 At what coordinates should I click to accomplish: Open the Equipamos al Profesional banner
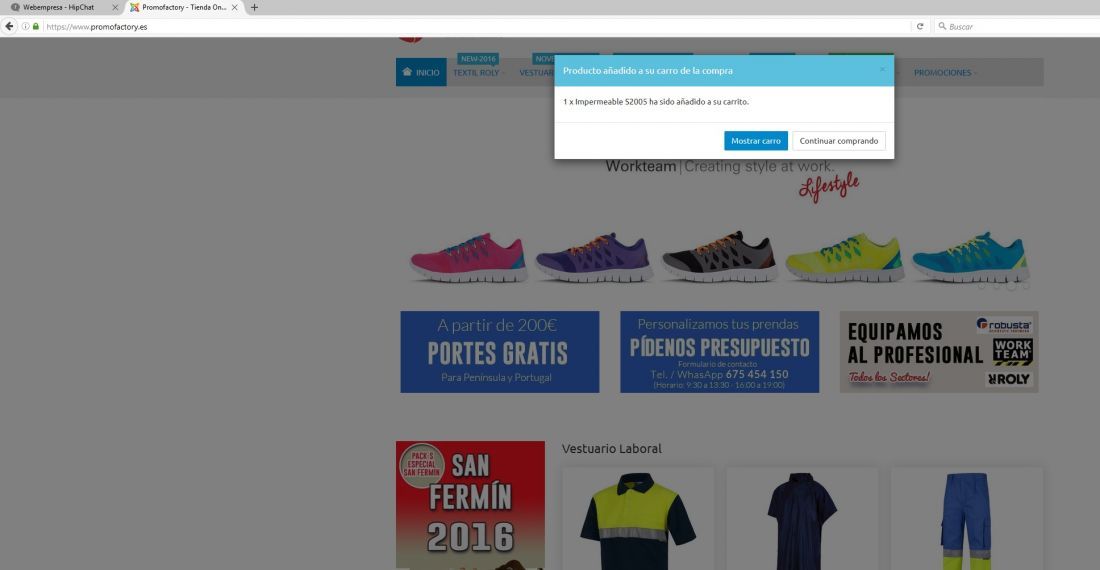[x=939, y=352]
